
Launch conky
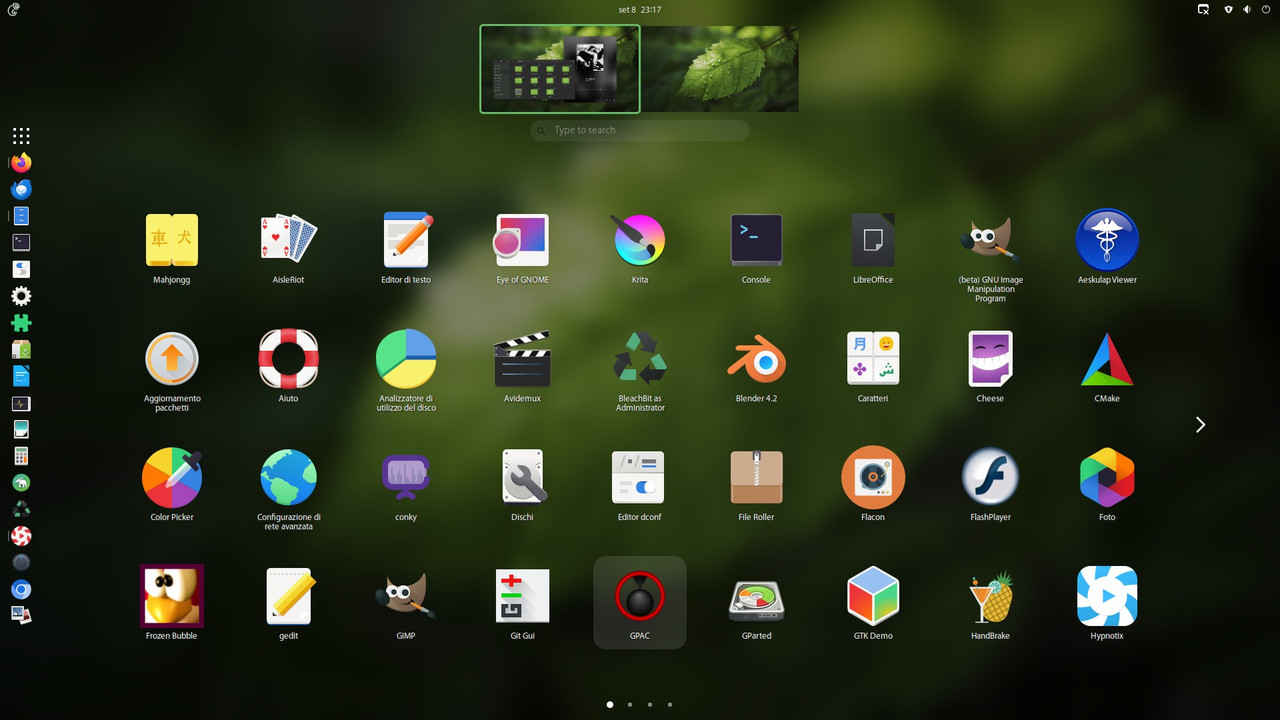[x=406, y=477]
